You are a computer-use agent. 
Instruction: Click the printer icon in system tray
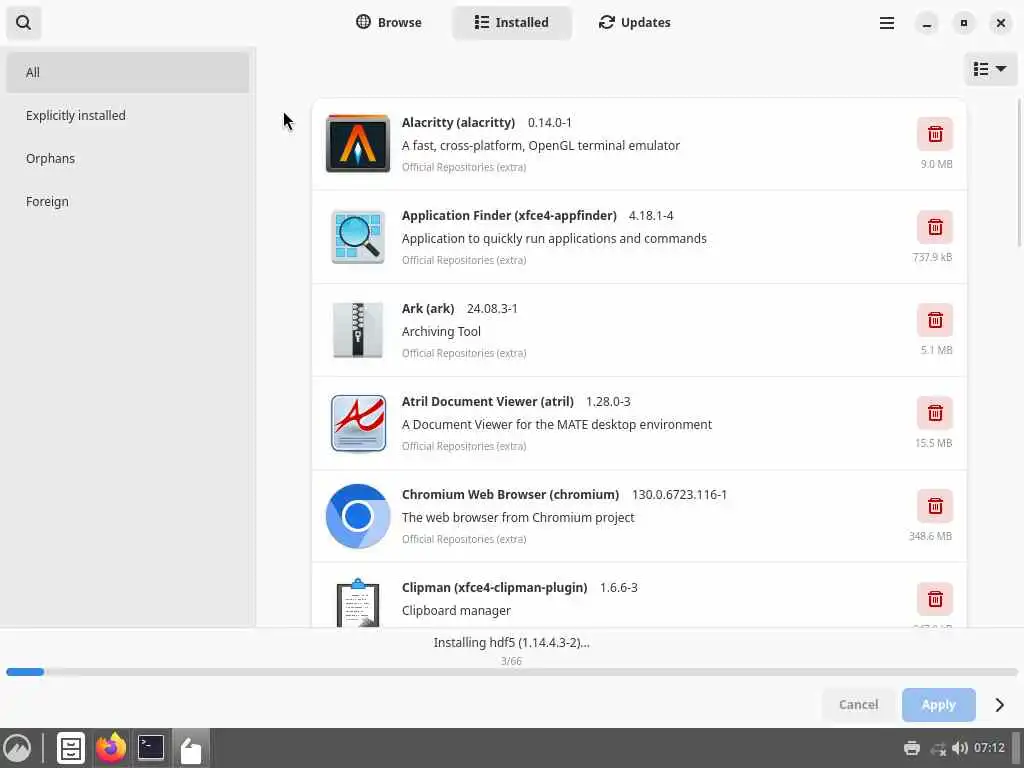point(912,748)
